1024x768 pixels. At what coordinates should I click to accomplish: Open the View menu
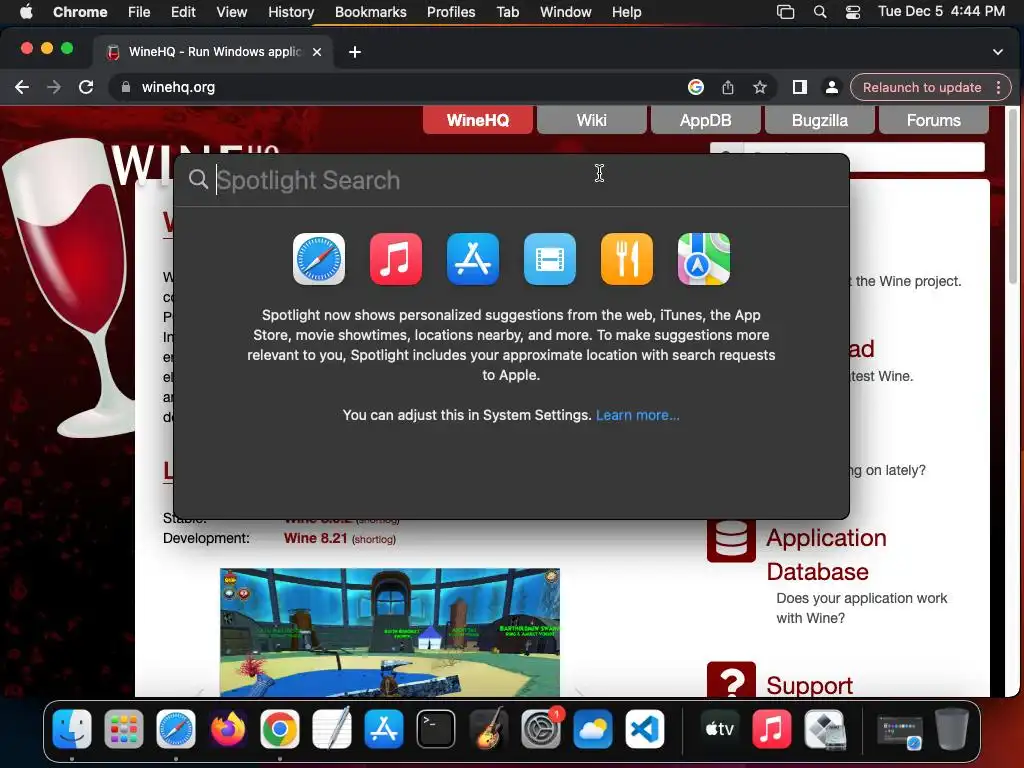(232, 12)
